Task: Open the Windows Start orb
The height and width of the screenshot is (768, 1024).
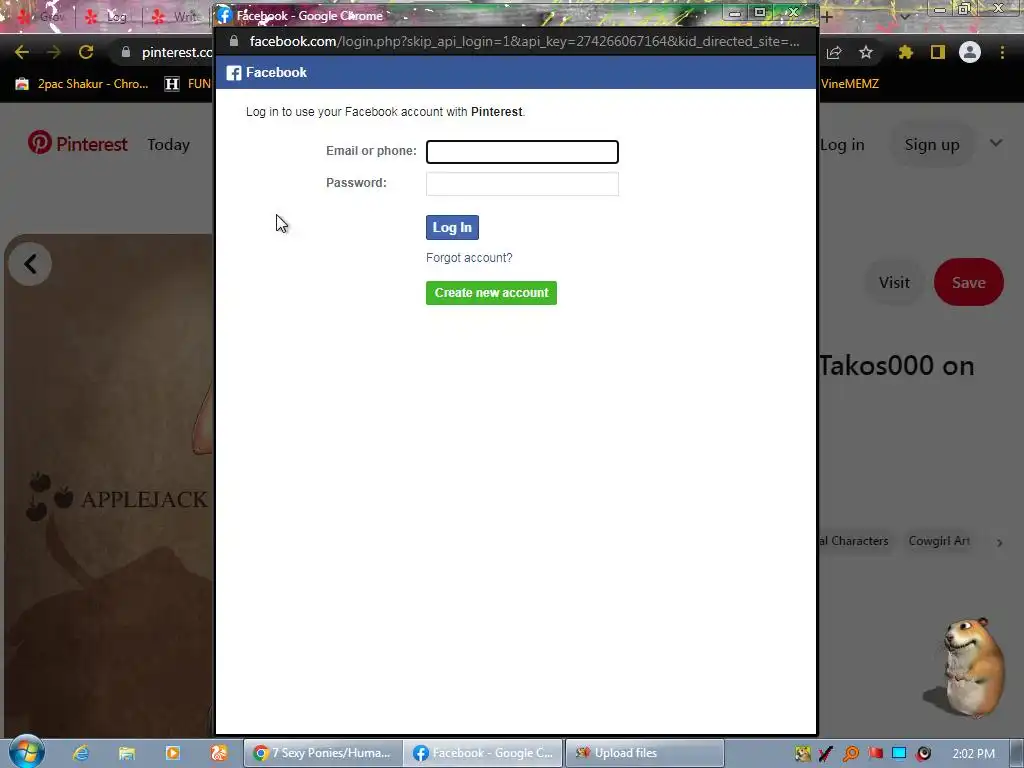Action: pyautogui.click(x=27, y=752)
